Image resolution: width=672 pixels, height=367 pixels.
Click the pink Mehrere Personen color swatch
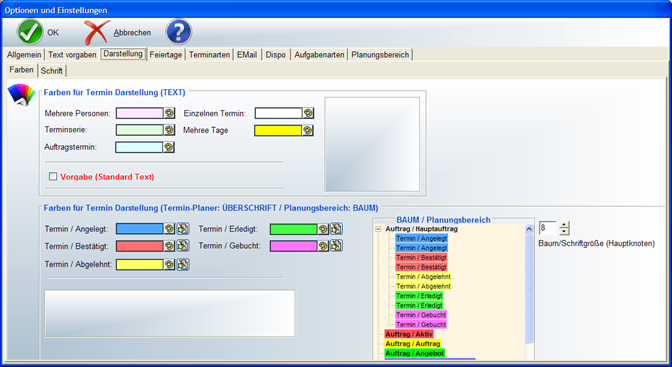(140, 113)
